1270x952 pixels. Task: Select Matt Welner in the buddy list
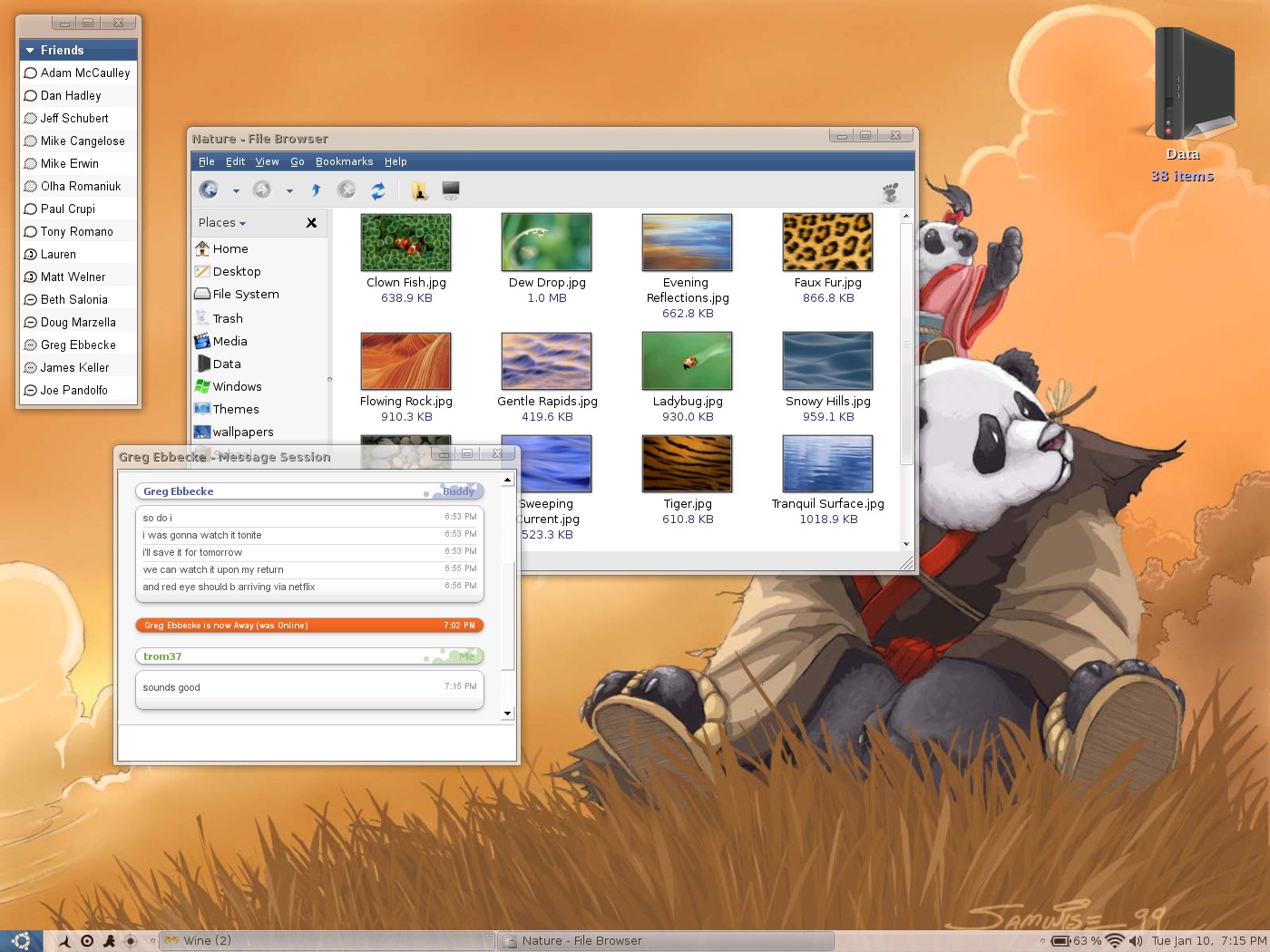(x=78, y=277)
